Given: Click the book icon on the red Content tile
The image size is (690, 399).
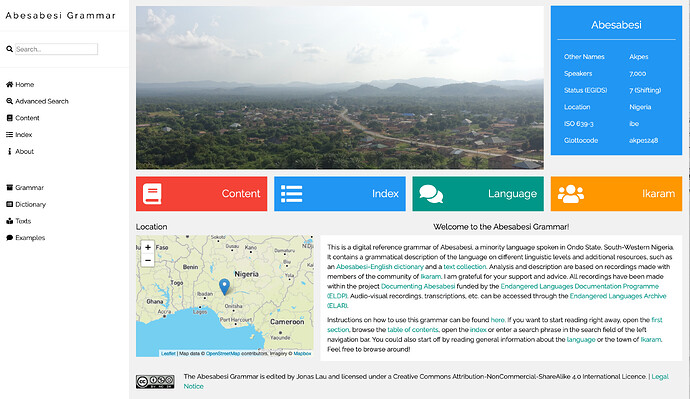Looking at the screenshot, I should tap(152, 194).
